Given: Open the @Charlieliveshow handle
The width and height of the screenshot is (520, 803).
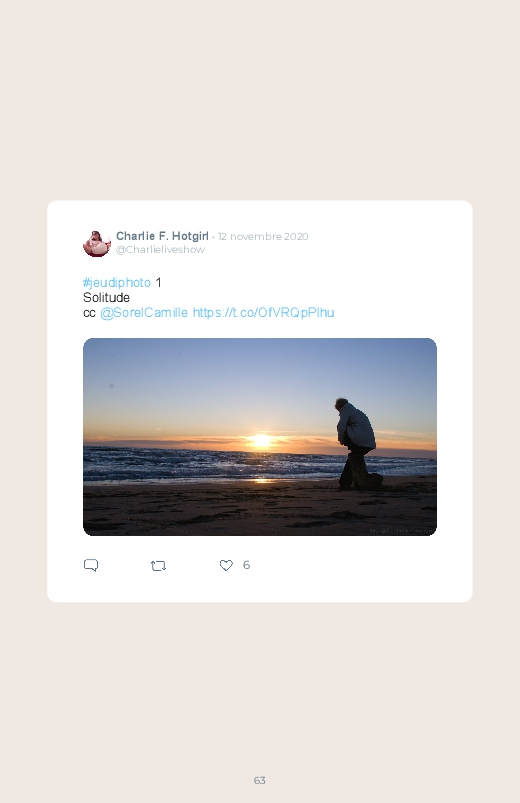Looking at the screenshot, I should 160,249.
